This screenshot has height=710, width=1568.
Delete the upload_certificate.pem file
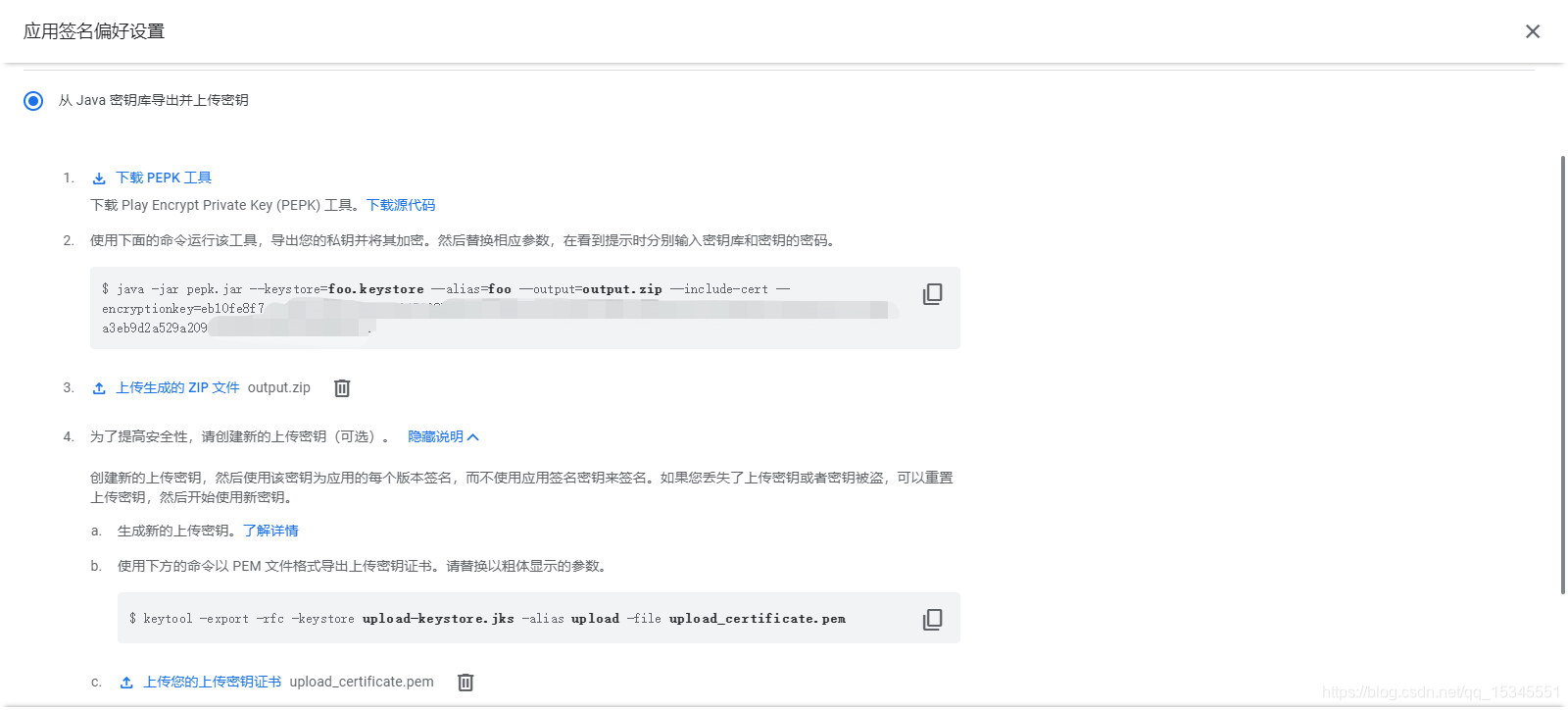tap(465, 683)
